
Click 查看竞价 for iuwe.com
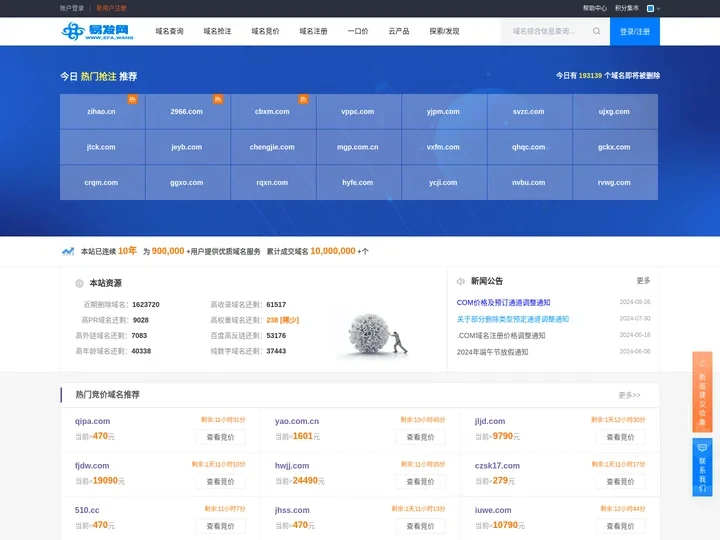click(620, 526)
